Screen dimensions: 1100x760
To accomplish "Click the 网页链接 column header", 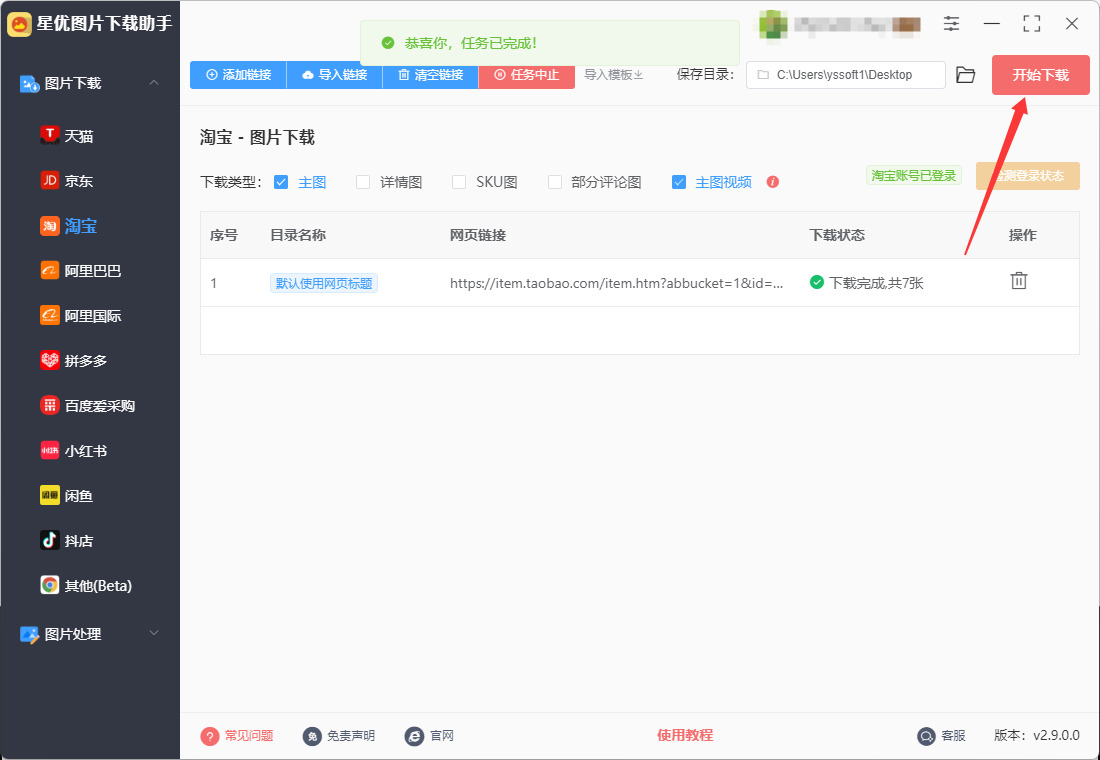I will 478,235.
